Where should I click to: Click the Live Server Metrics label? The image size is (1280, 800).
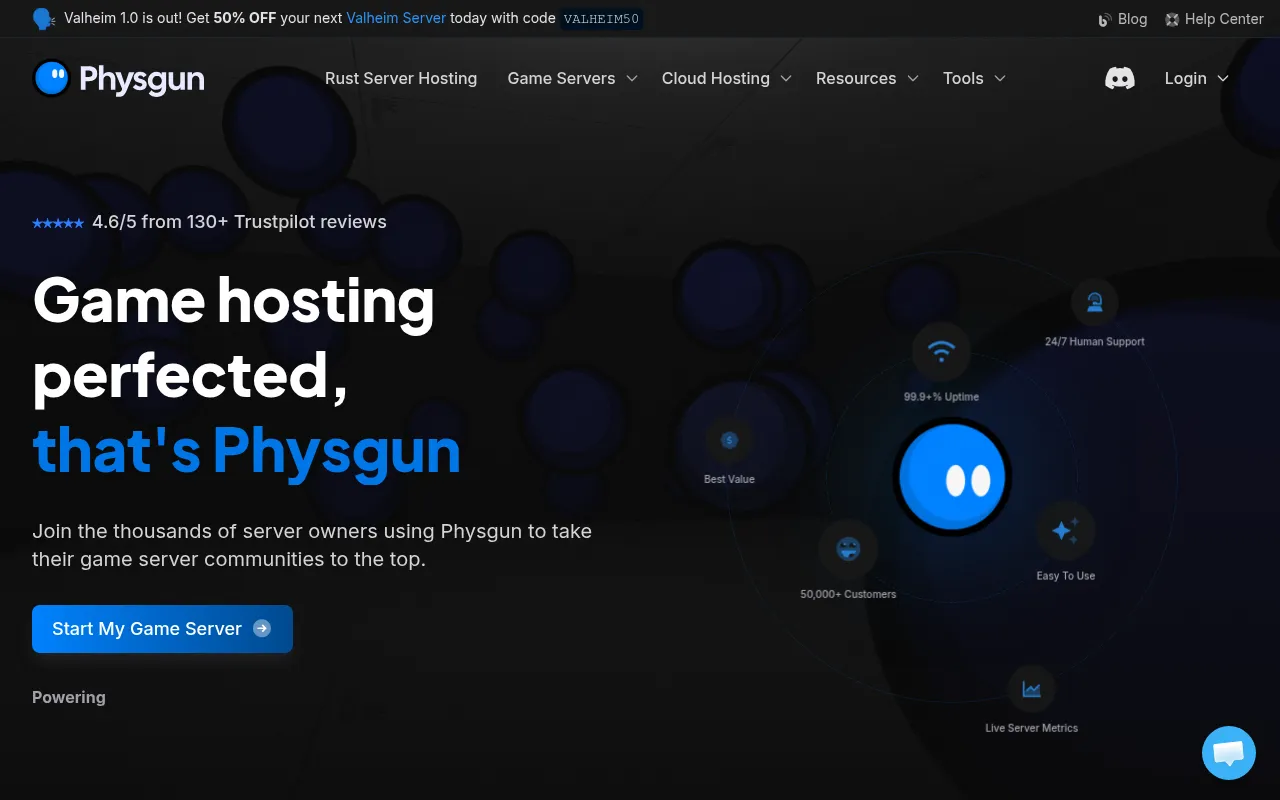[1031, 728]
